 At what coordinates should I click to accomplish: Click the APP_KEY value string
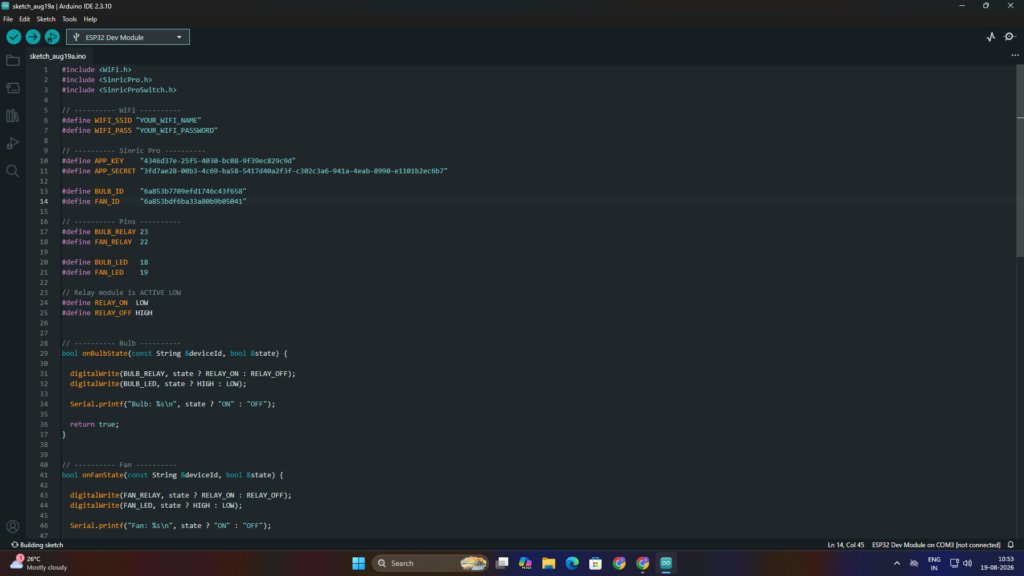pos(217,161)
